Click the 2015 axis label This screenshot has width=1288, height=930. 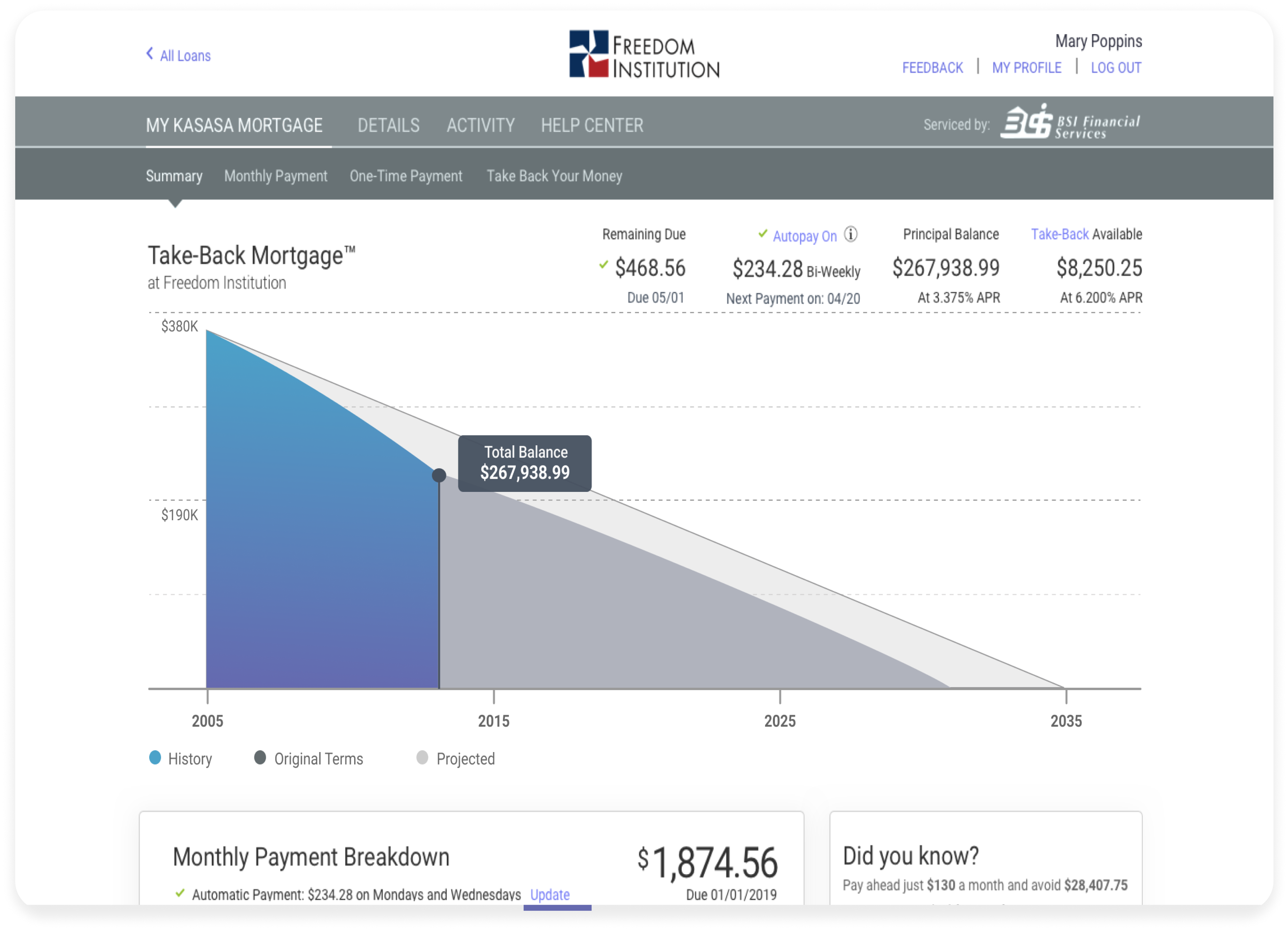[493, 721]
